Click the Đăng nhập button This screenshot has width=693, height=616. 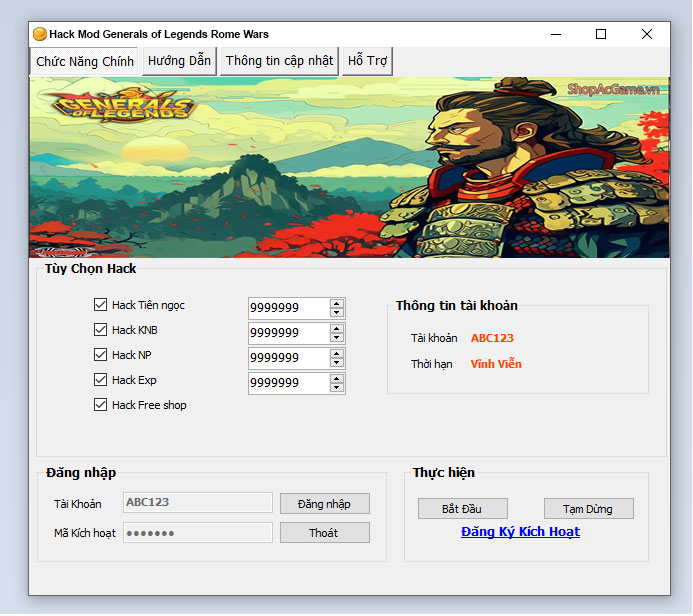(324, 504)
